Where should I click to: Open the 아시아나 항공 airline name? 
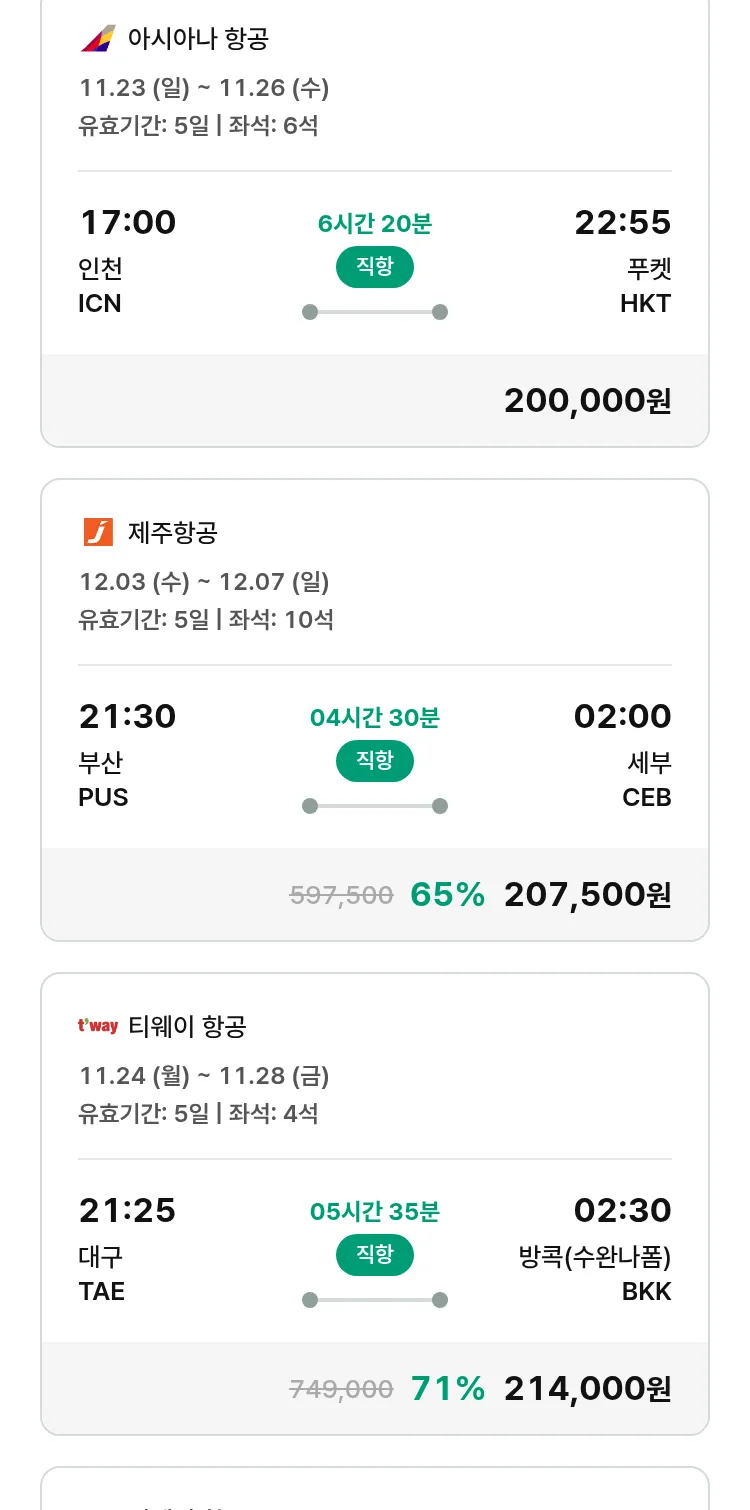pyautogui.click(x=198, y=39)
